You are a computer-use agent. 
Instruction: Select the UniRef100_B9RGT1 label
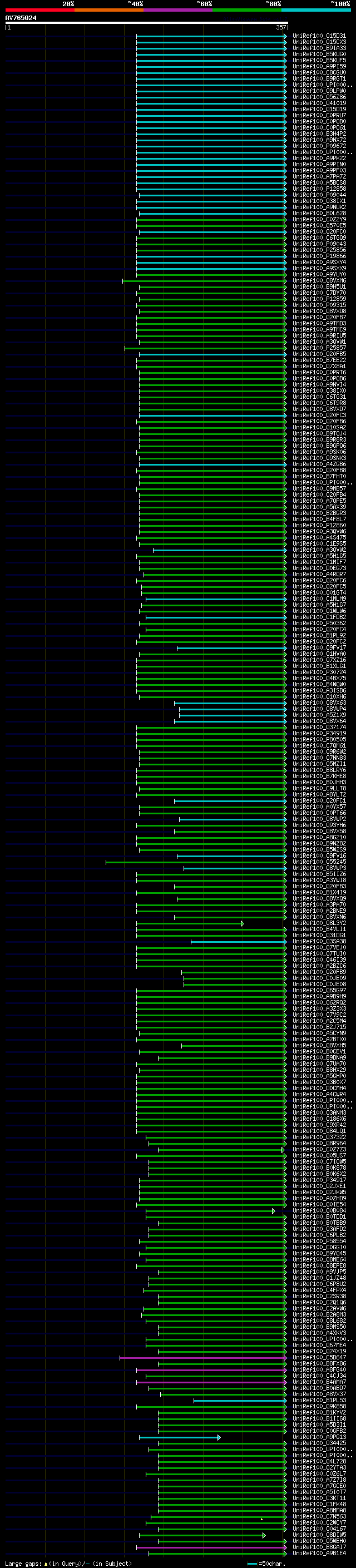[x=319, y=79]
